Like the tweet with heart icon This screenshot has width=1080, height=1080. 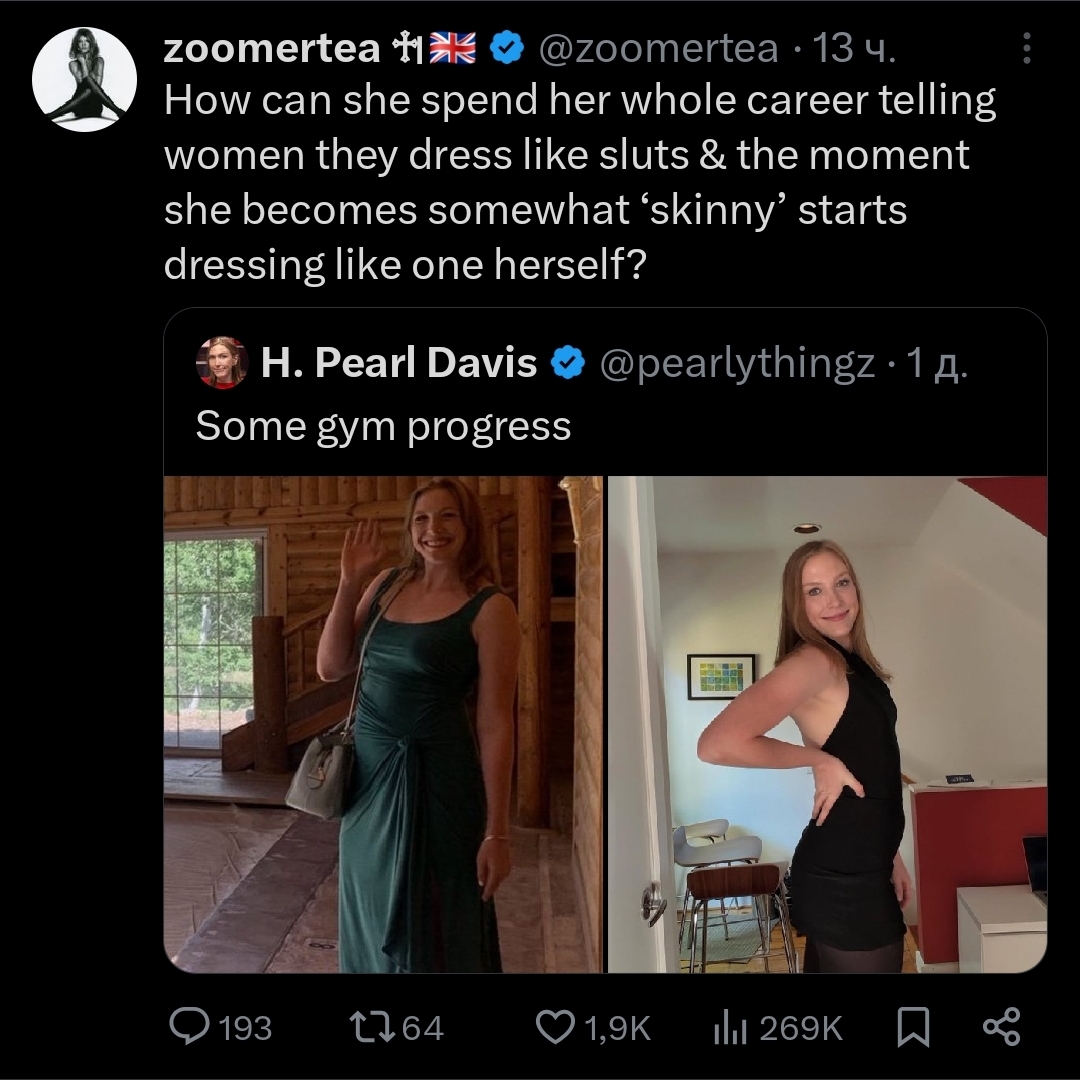click(553, 1027)
